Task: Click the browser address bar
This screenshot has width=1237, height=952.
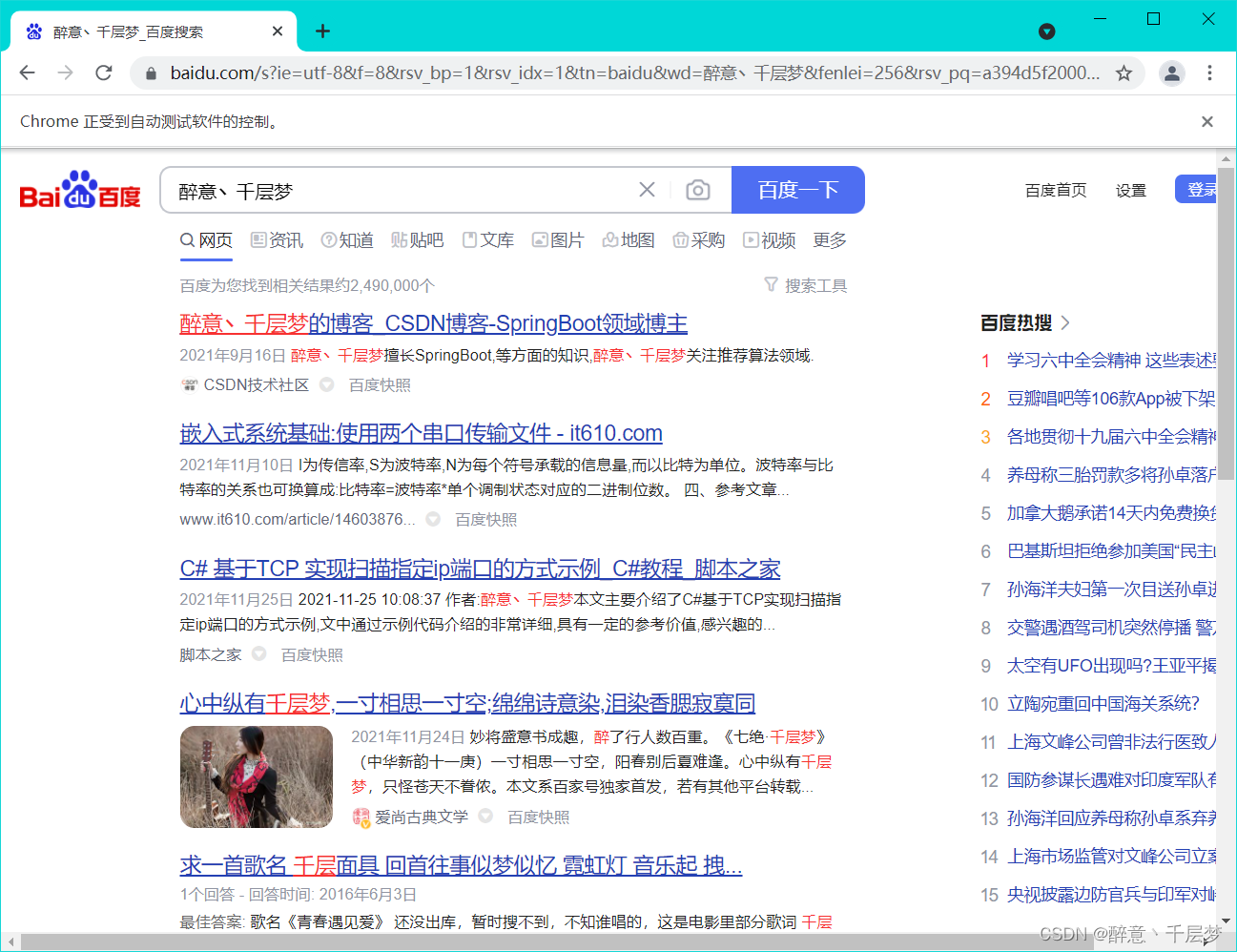Action: click(x=634, y=72)
